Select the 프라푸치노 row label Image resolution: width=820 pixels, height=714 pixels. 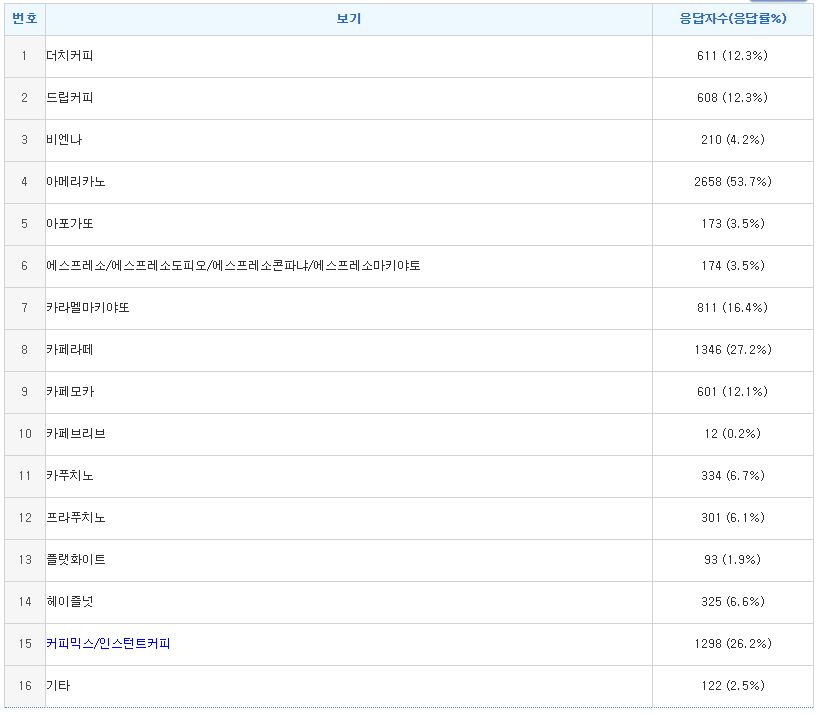coord(76,517)
